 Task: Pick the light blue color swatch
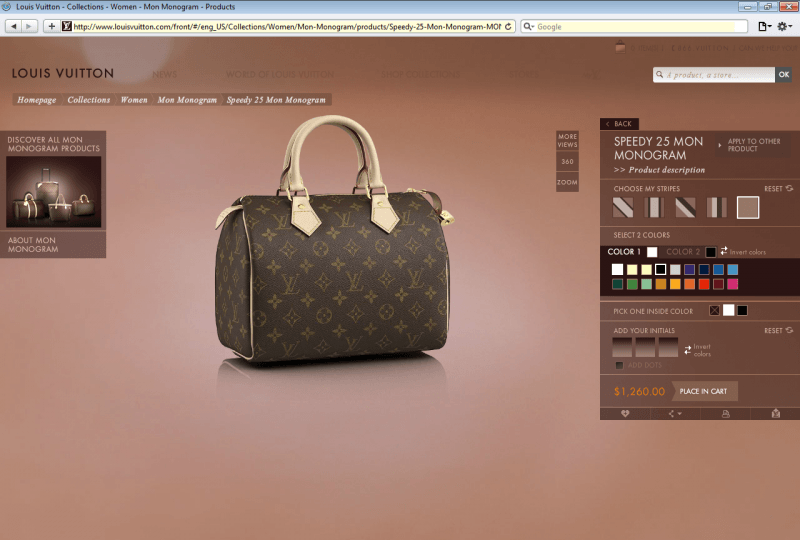tap(733, 269)
